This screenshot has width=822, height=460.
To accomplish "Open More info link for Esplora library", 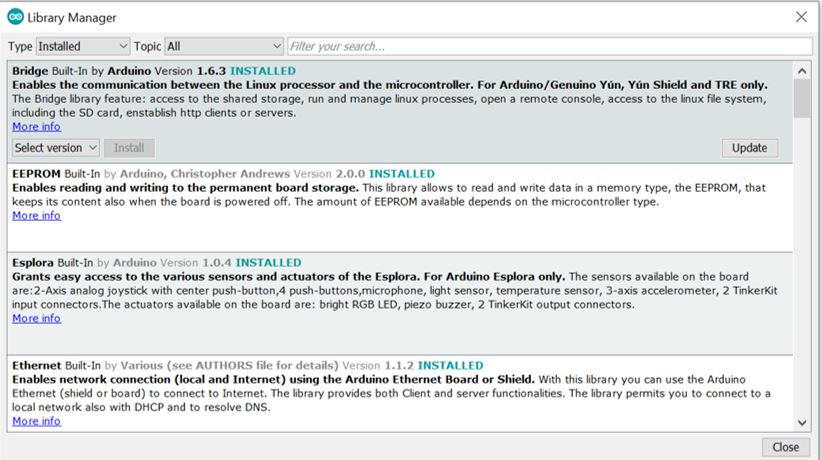I will pyautogui.click(x=36, y=318).
